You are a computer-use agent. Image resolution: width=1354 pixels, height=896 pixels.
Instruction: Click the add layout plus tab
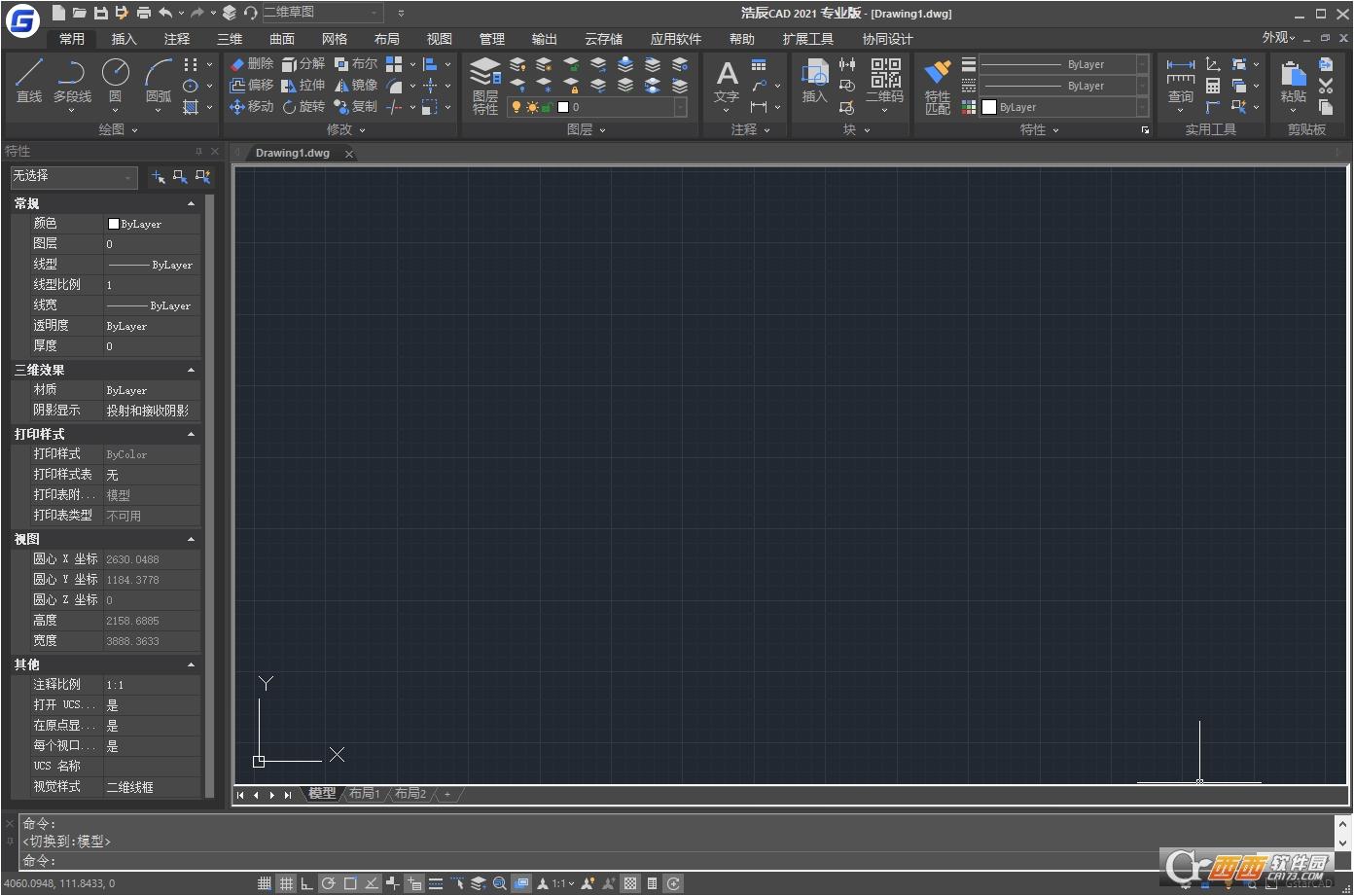tap(447, 794)
